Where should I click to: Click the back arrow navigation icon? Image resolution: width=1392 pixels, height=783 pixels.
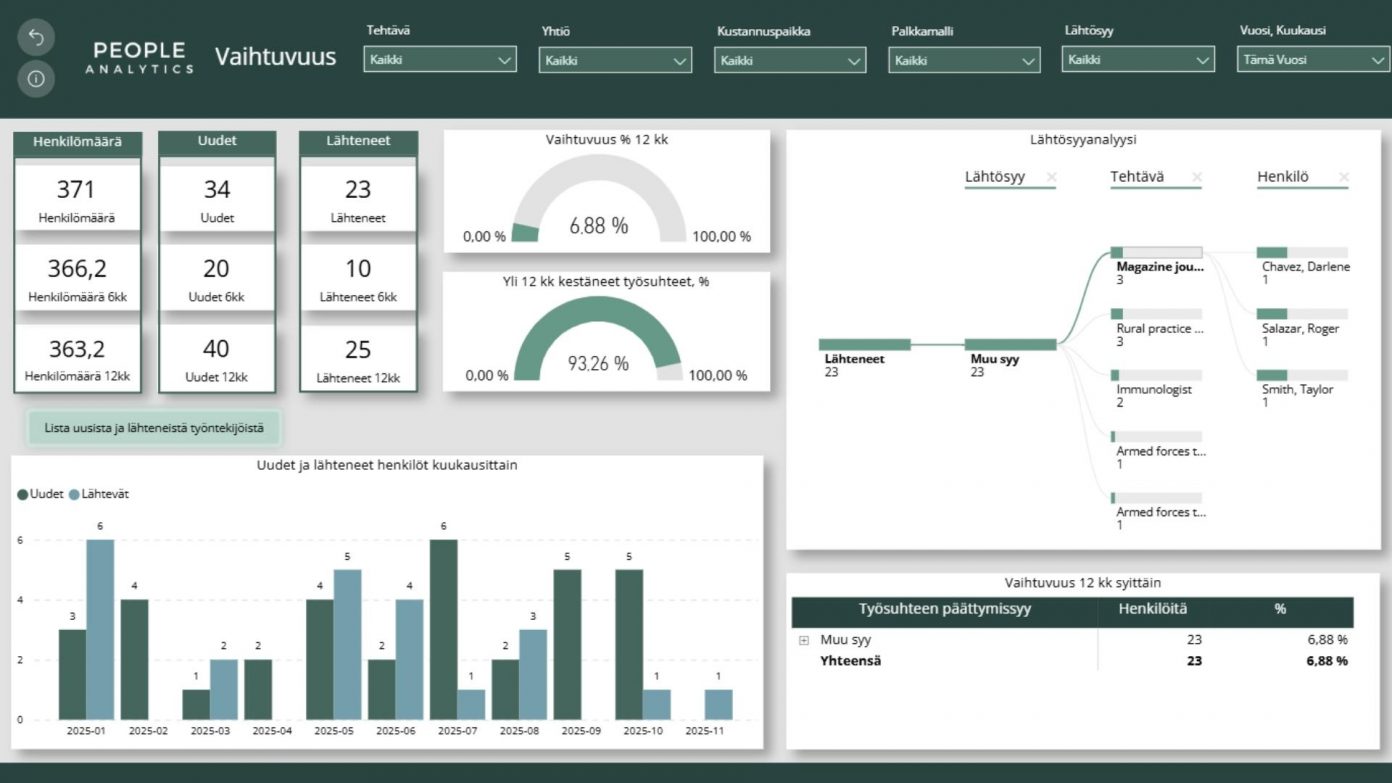pos(36,37)
